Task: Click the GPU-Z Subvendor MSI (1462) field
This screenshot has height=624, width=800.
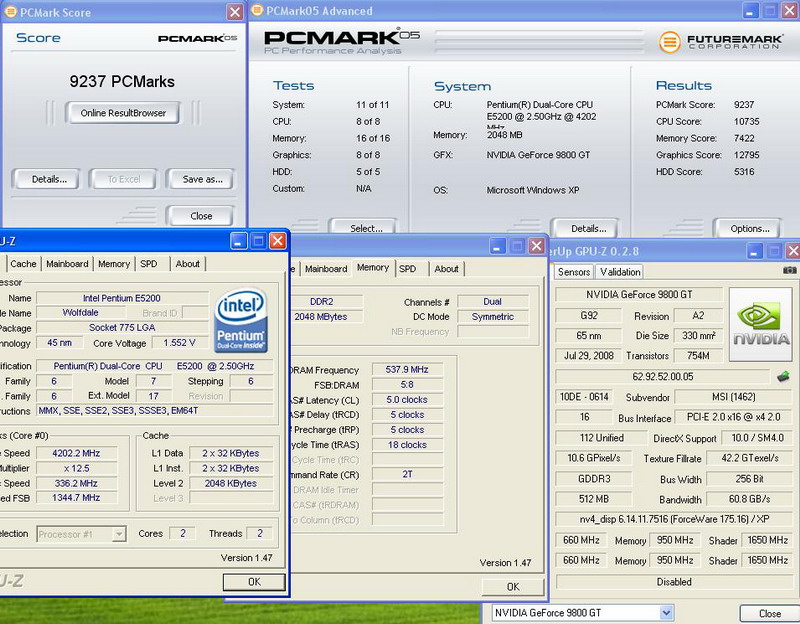Action: coord(733,396)
